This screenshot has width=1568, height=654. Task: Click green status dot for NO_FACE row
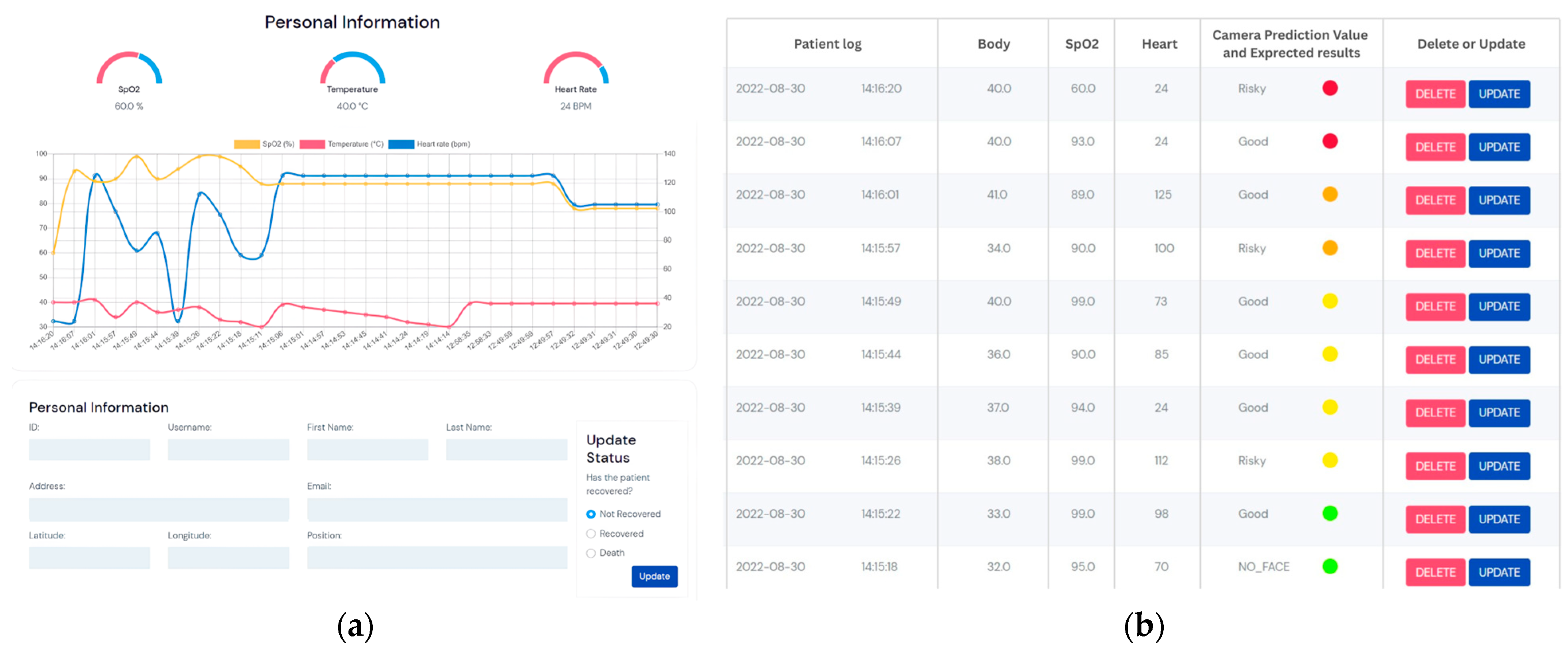1329,566
